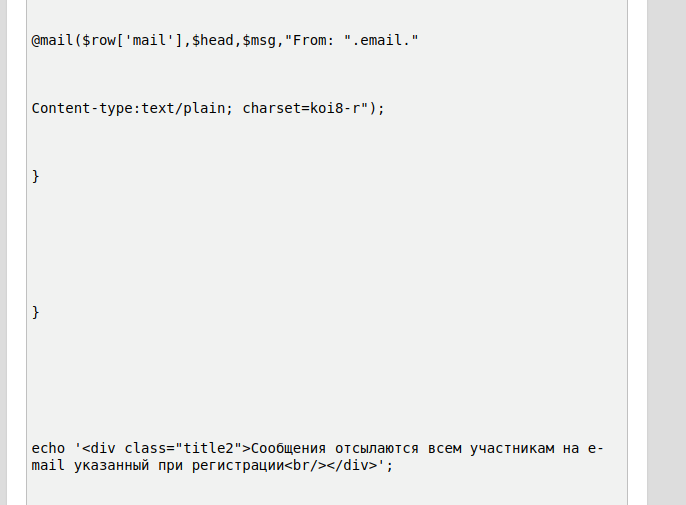The height and width of the screenshot is (505, 686).
Task: Click the first closing curly brace
Action: point(36,177)
